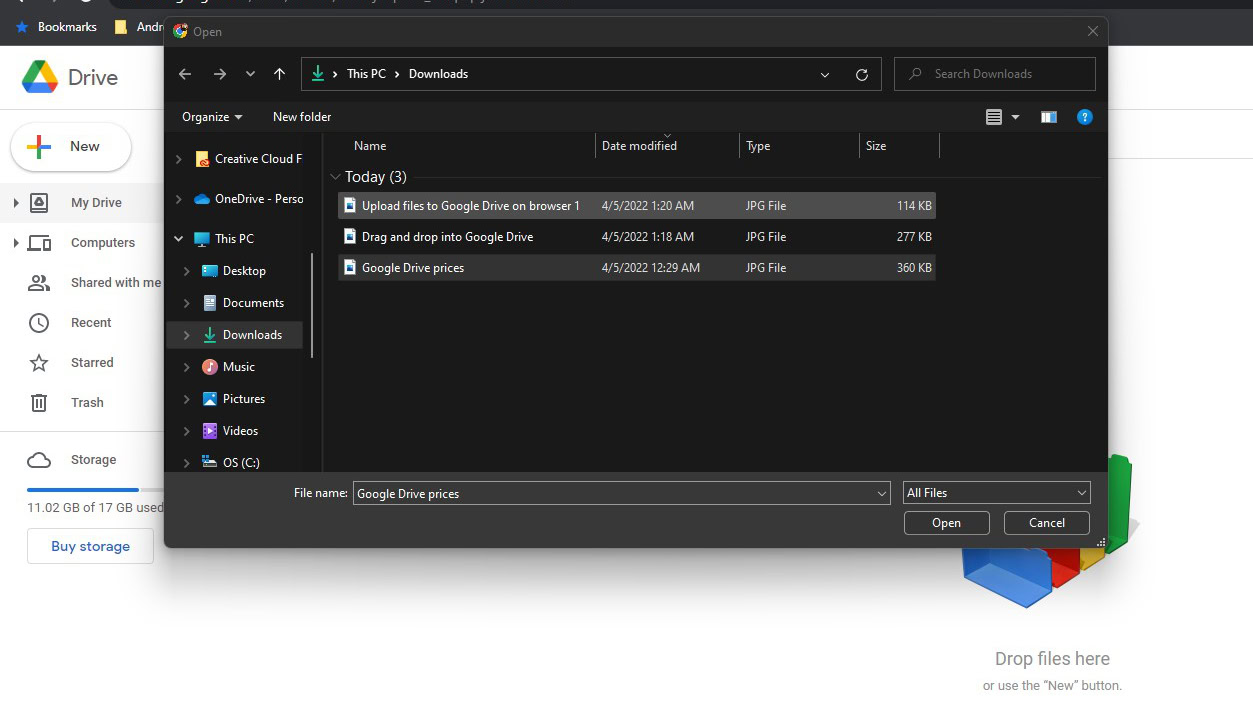Viewport: 1253px width, 704px height.
Task: Click the Open button
Action: [946, 523]
